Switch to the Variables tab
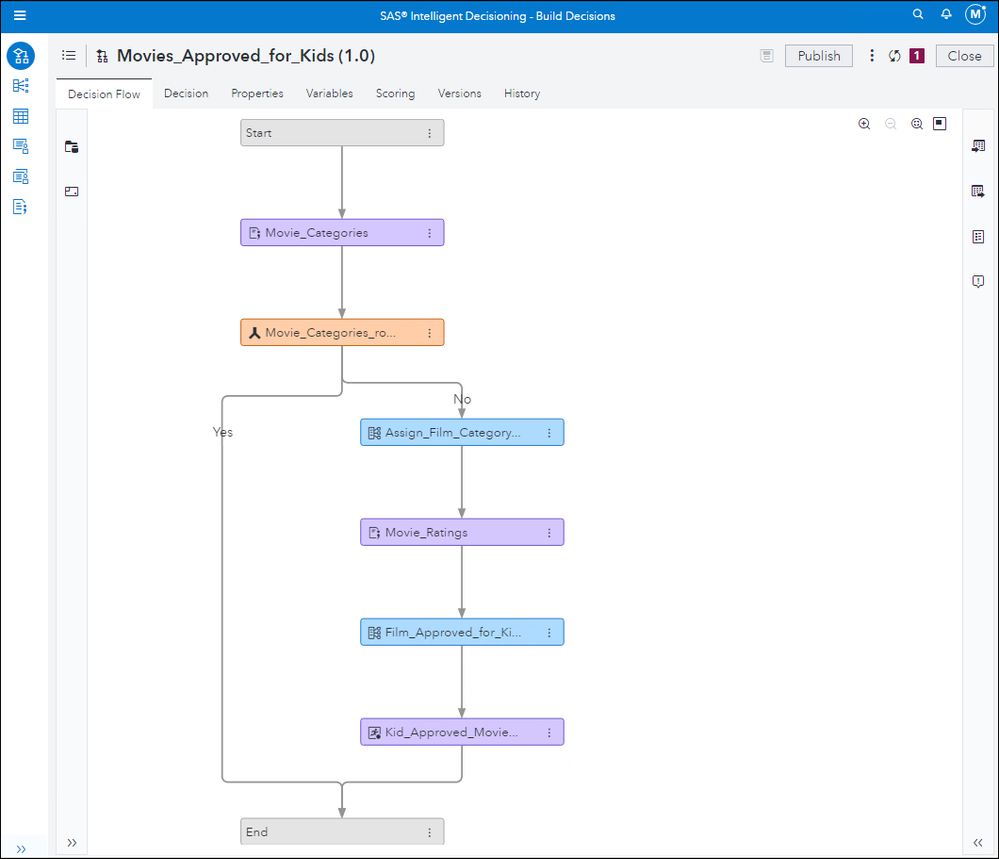This screenshot has width=999, height=859. click(329, 93)
